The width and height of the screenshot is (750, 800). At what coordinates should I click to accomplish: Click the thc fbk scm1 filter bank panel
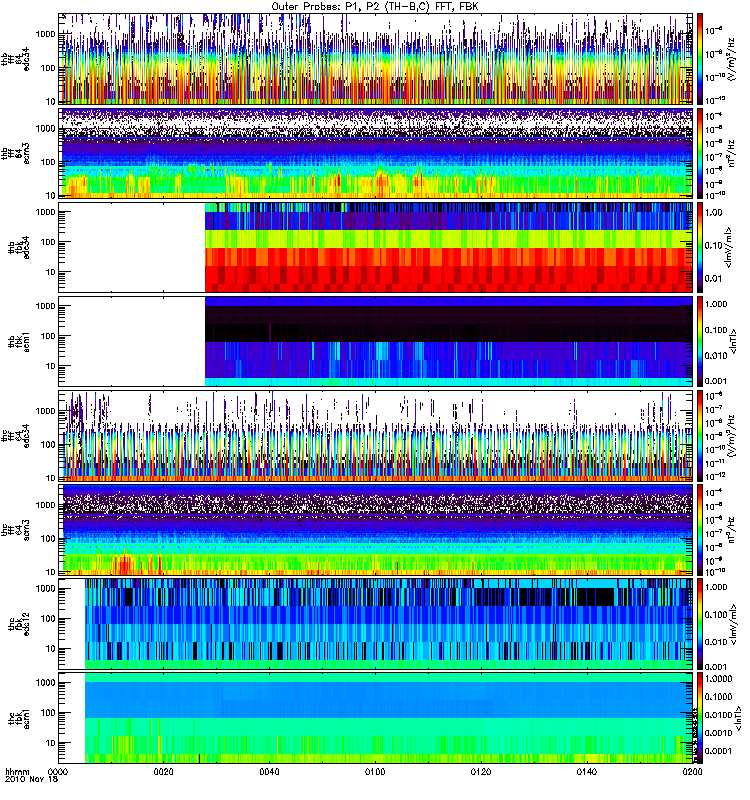coord(376,718)
